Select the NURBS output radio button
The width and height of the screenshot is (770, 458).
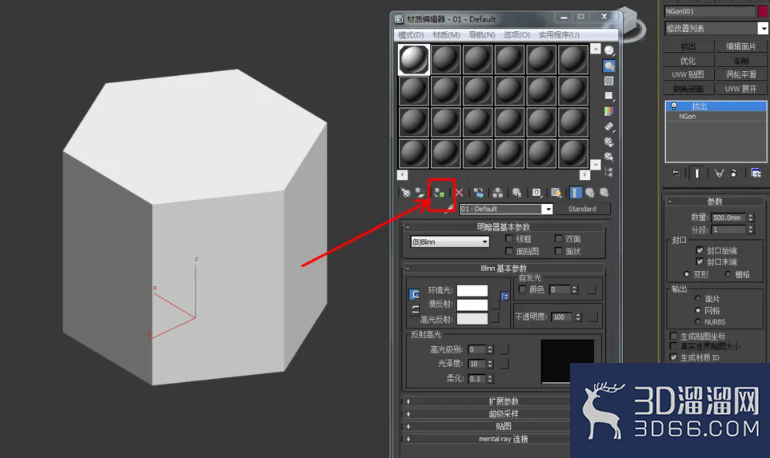(698, 322)
